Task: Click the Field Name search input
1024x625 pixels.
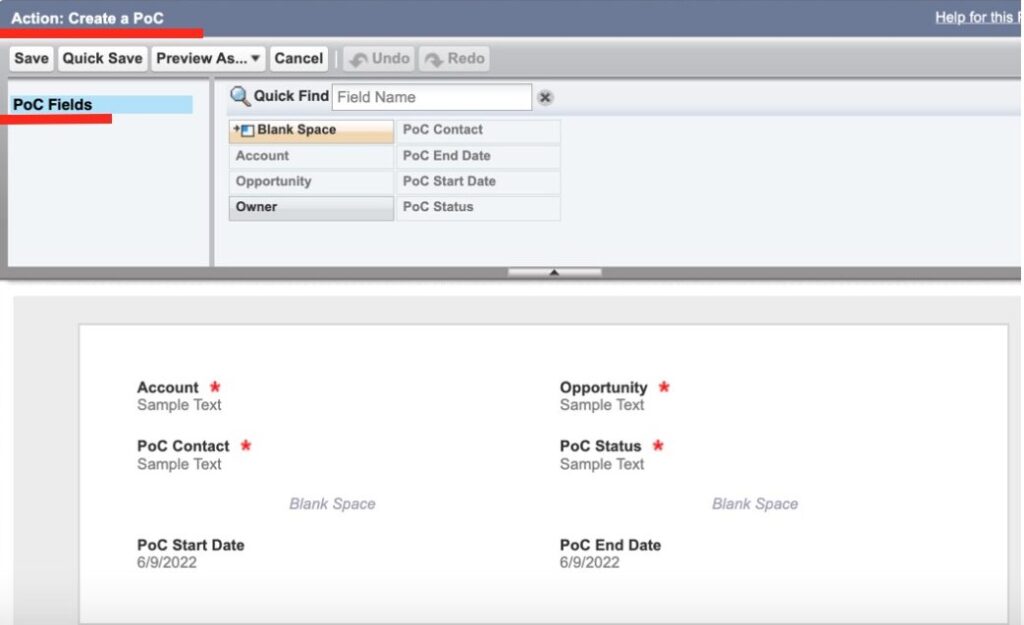Action: [430, 96]
